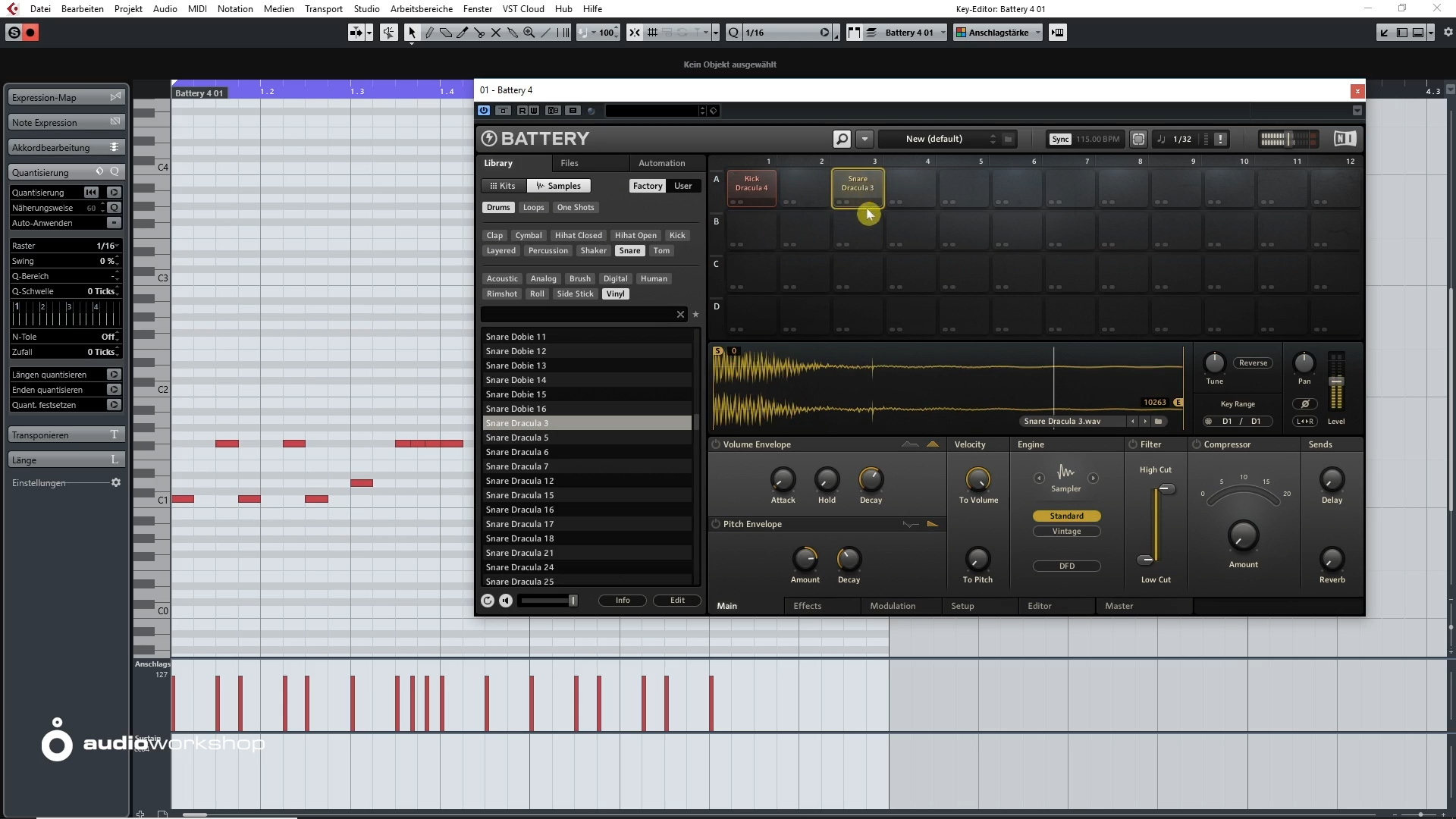Select the Kits browser button

click(x=503, y=186)
